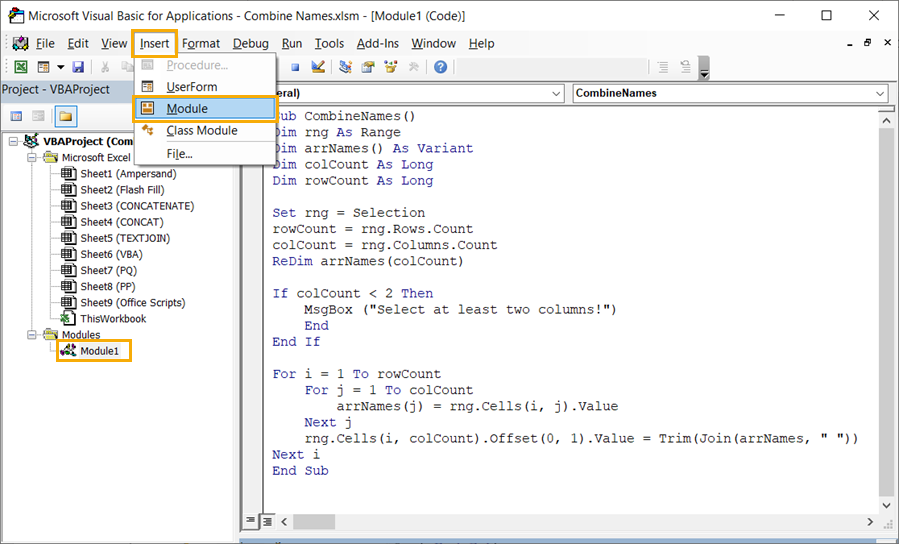Viewport: 899px width, 544px height.
Task: Open the CombineNames procedure dropdown
Action: click(880, 93)
